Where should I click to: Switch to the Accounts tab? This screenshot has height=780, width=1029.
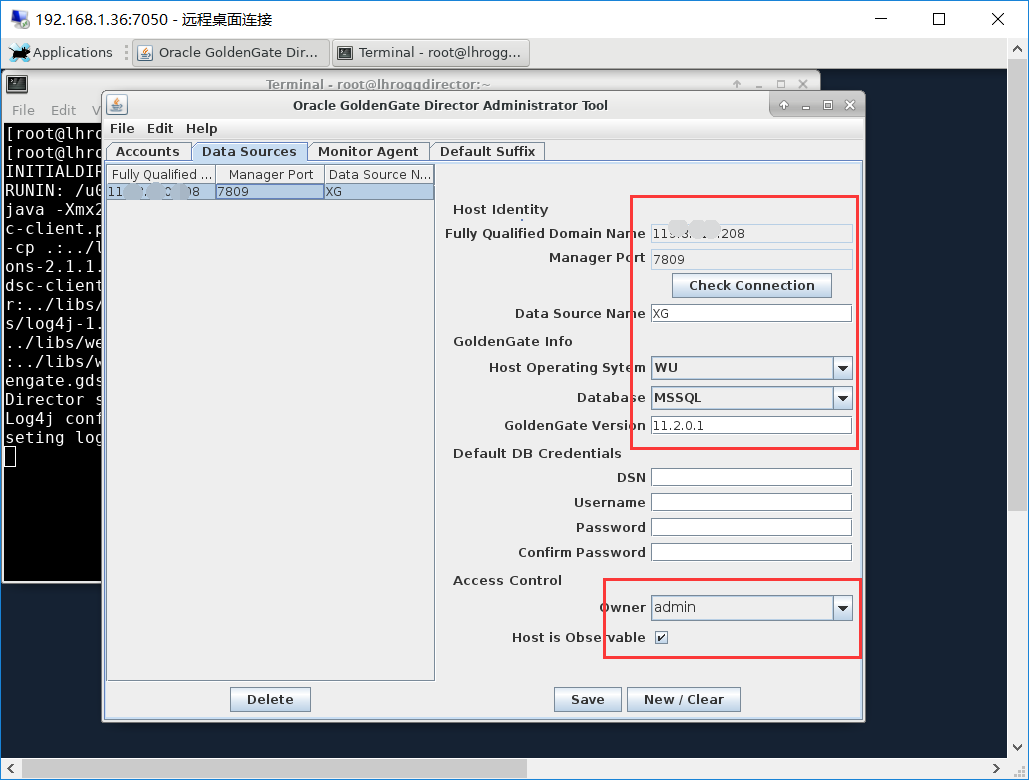click(x=148, y=152)
